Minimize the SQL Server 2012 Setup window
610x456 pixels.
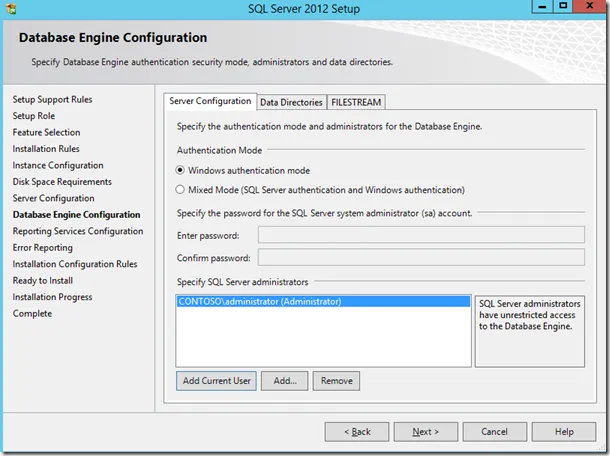click(x=542, y=6)
